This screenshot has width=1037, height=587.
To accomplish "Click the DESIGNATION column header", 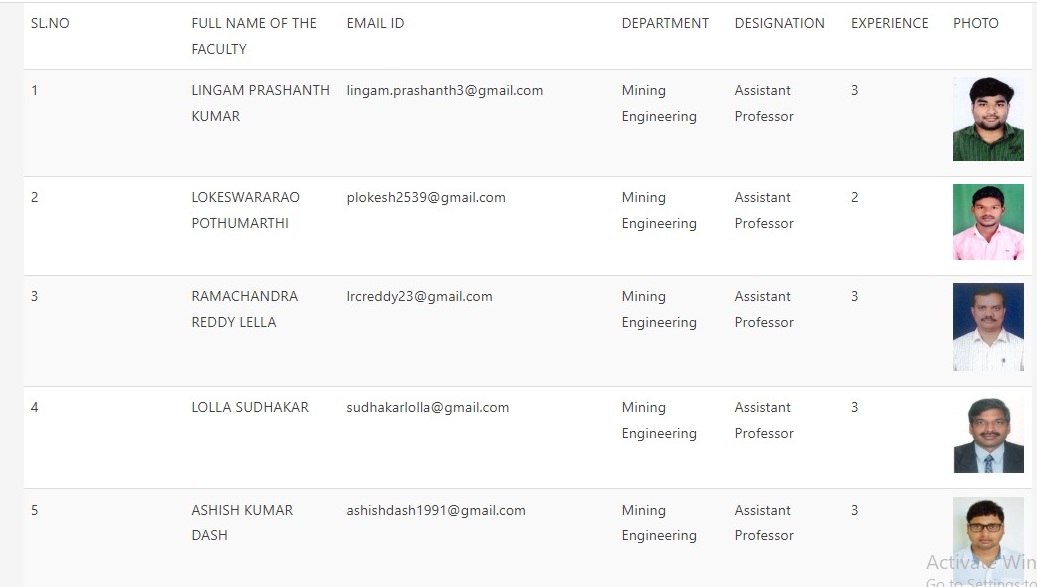I will click(780, 23).
